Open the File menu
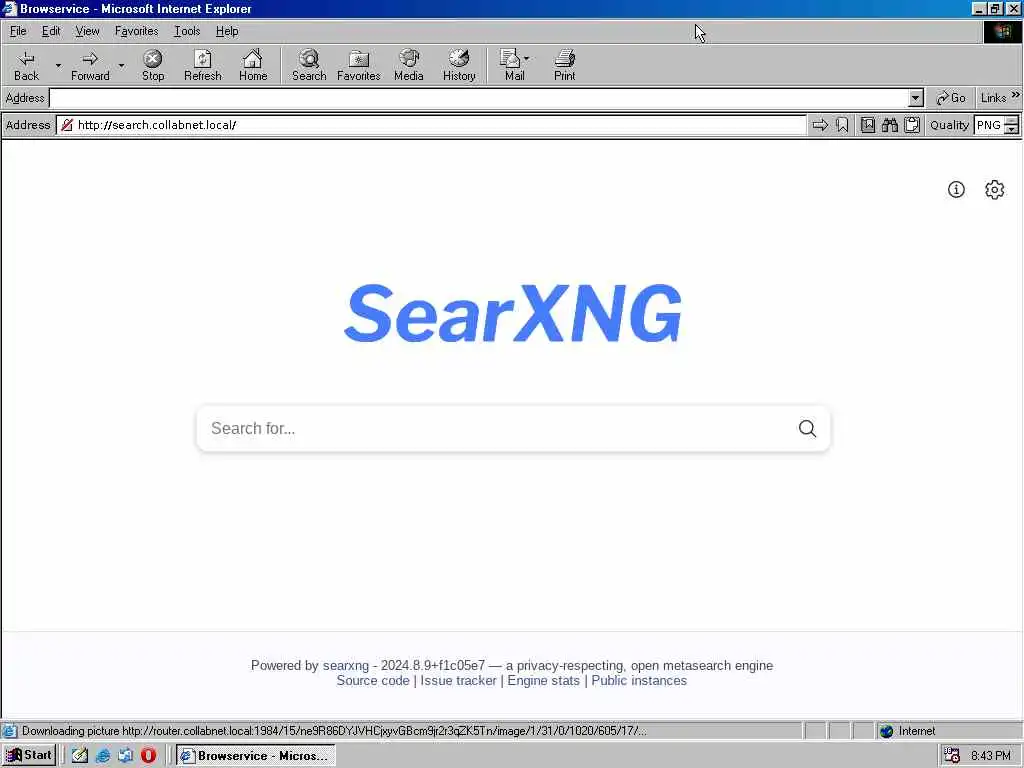This screenshot has height=768, width=1024. point(18,31)
